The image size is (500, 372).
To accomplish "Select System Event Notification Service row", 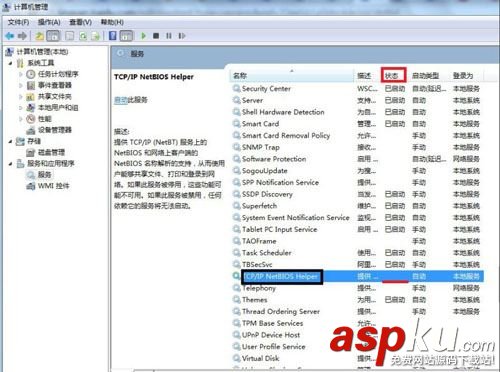I will pyautogui.click(x=358, y=218).
